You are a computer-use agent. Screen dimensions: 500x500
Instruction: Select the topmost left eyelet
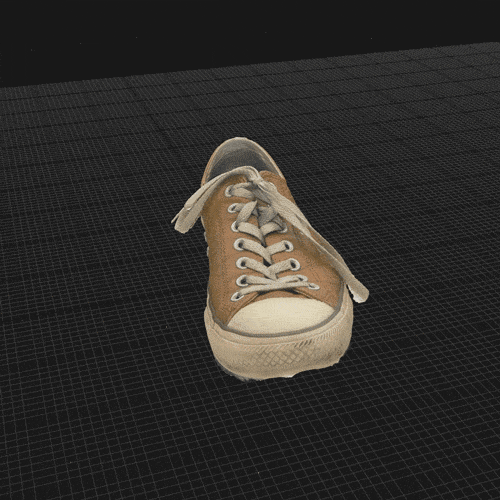point(230,191)
